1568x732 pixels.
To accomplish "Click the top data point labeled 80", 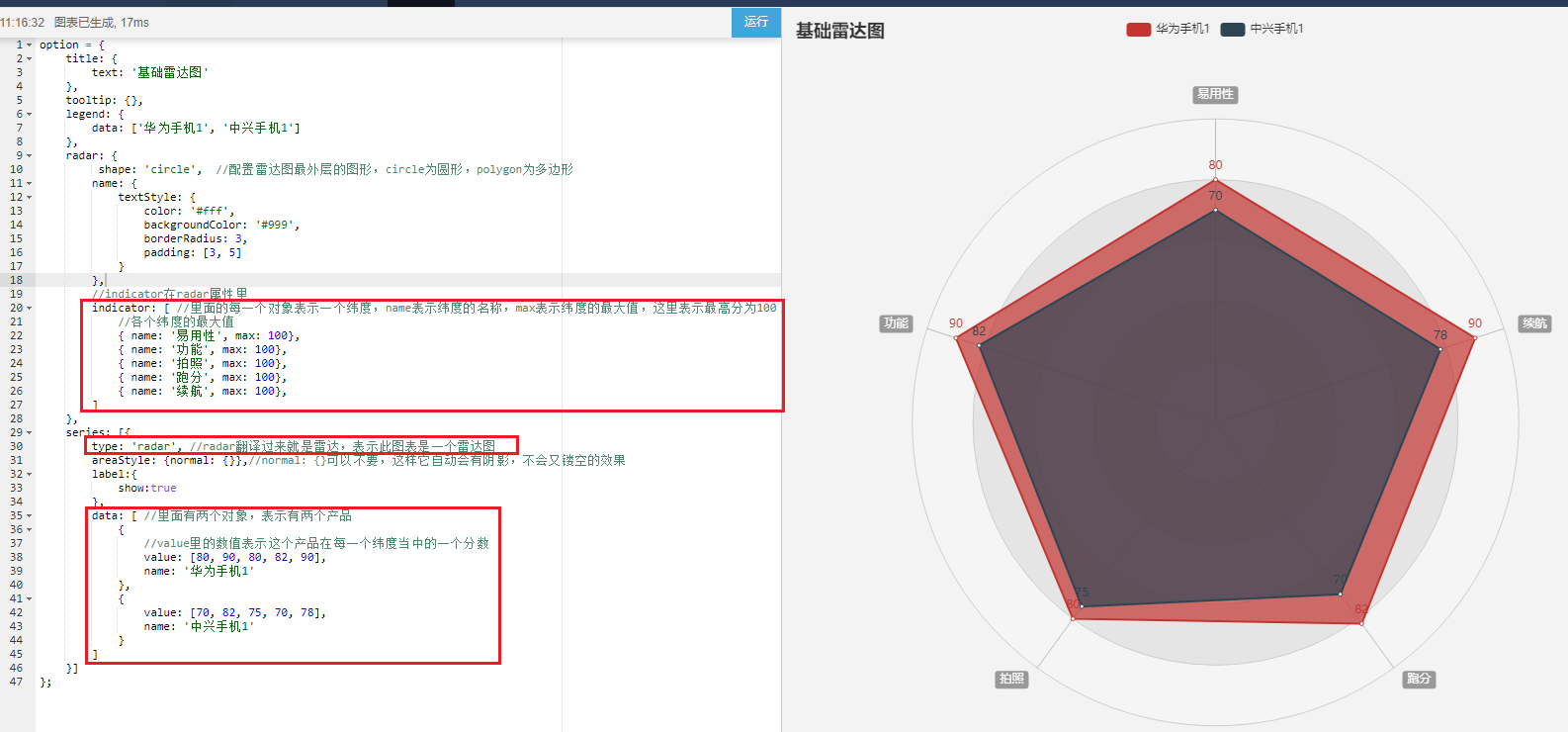I will (1215, 180).
